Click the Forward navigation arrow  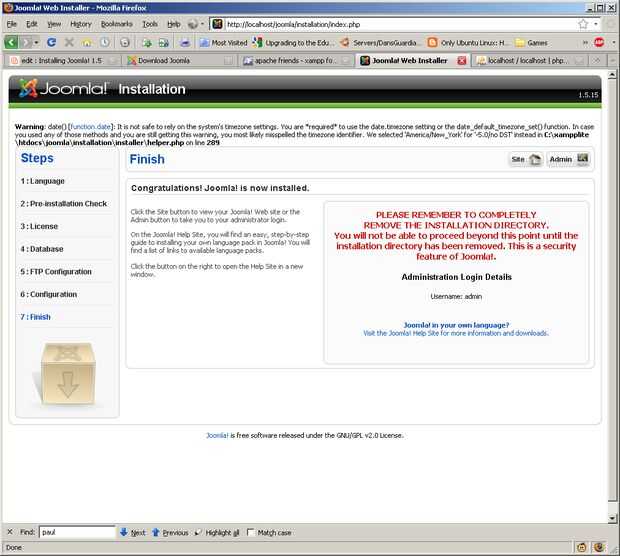pyautogui.click(x=26, y=42)
